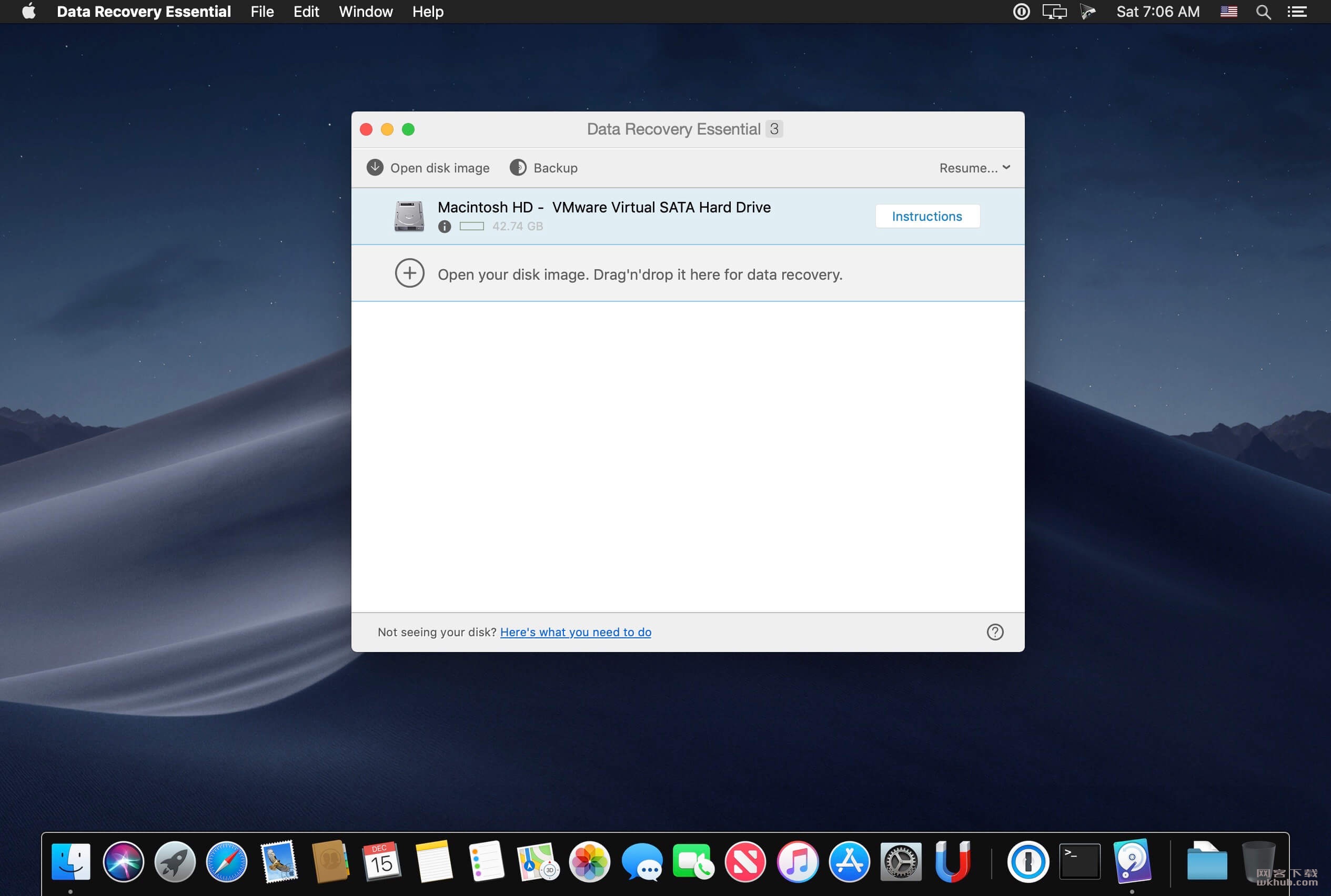Open the magnet app icon in Dock
The width and height of the screenshot is (1331, 896).
pyautogui.click(x=953, y=861)
